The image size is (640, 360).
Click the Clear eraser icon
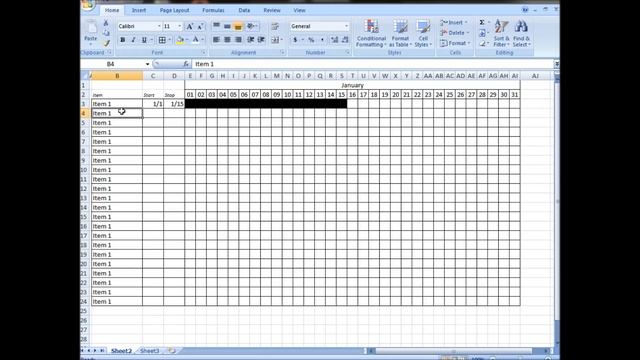(x=482, y=43)
